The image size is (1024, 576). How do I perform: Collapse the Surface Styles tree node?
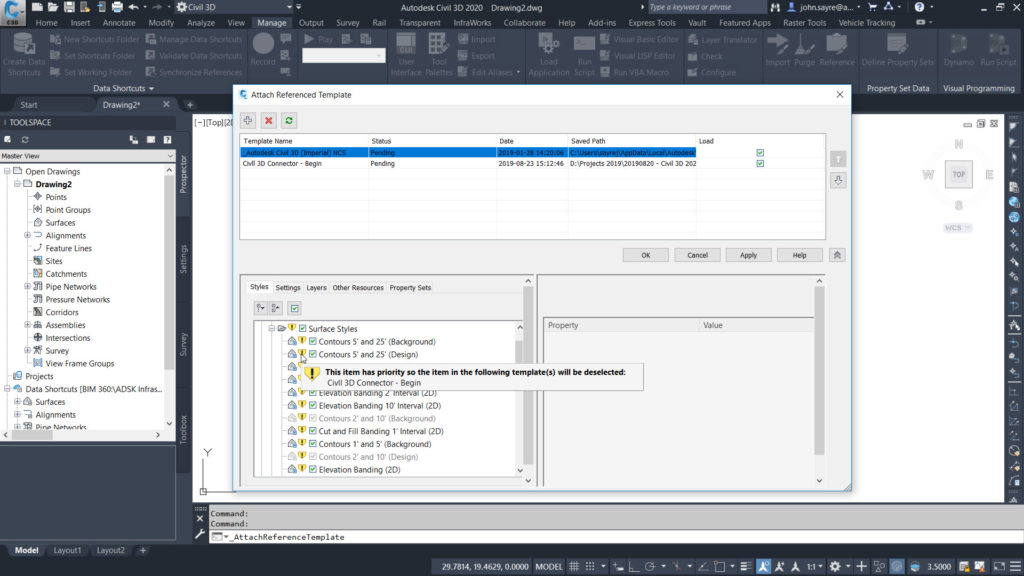click(x=272, y=328)
